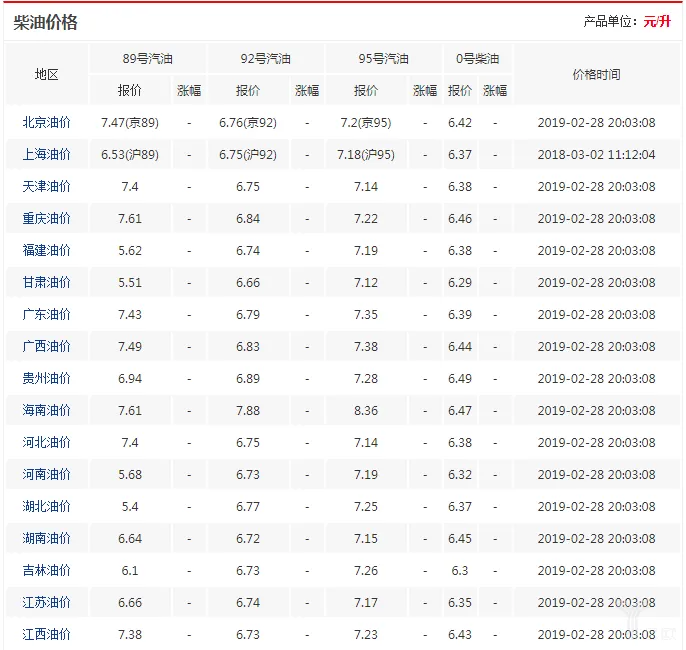Select Shanghai's 6.75(沪92) price cell
The width and height of the screenshot is (686, 650).
[x=248, y=154]
